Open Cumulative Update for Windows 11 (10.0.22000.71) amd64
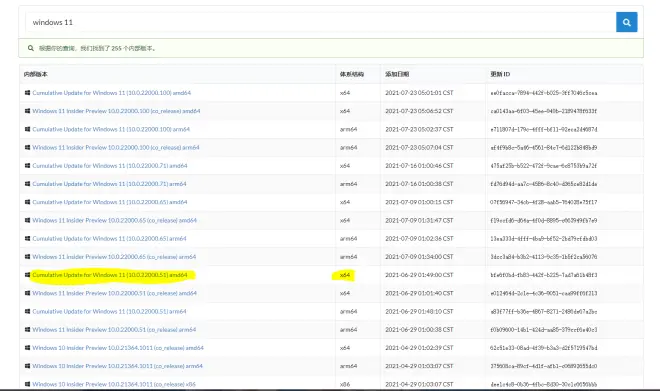 [110, 165]
